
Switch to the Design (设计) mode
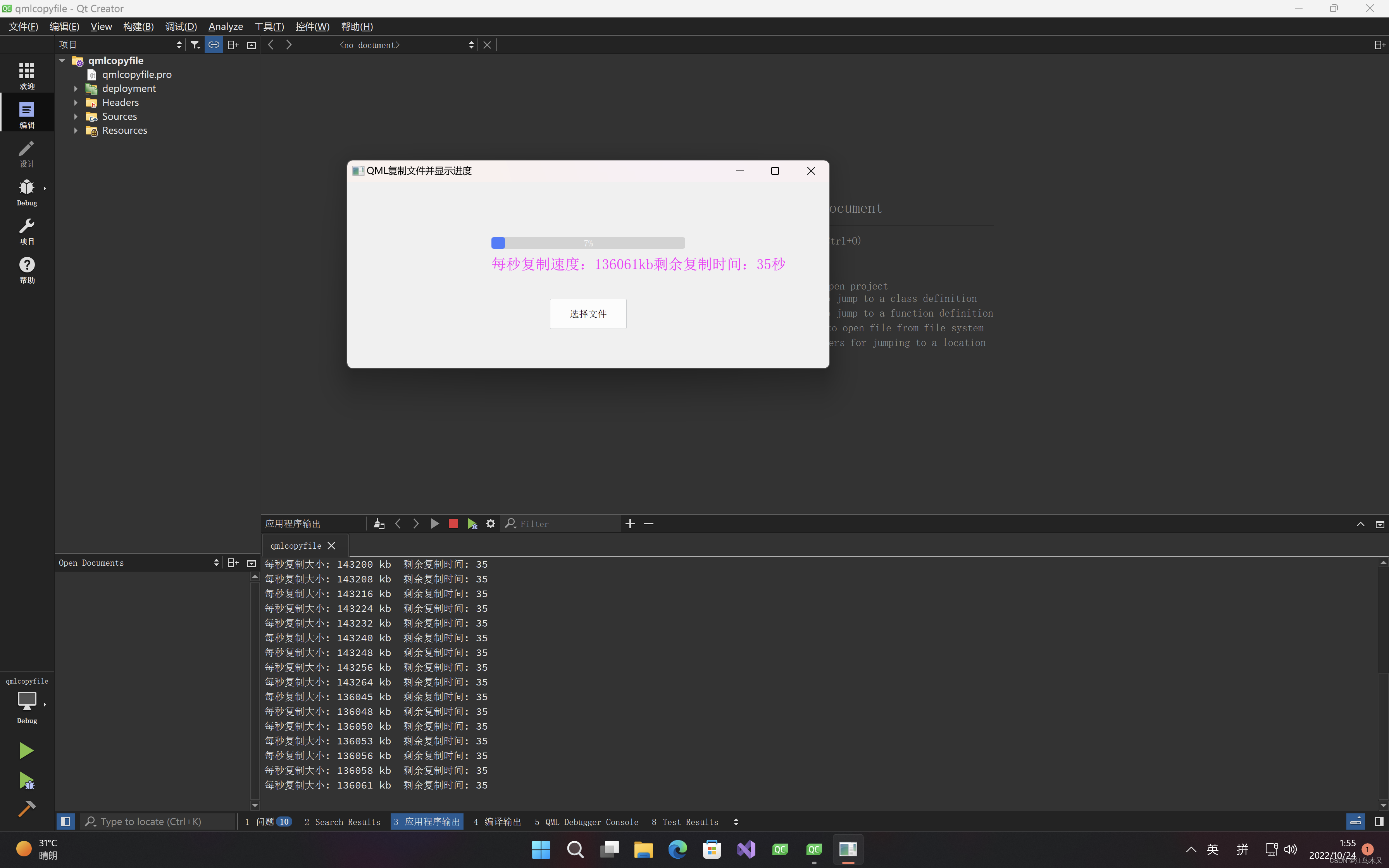(26, 154)
